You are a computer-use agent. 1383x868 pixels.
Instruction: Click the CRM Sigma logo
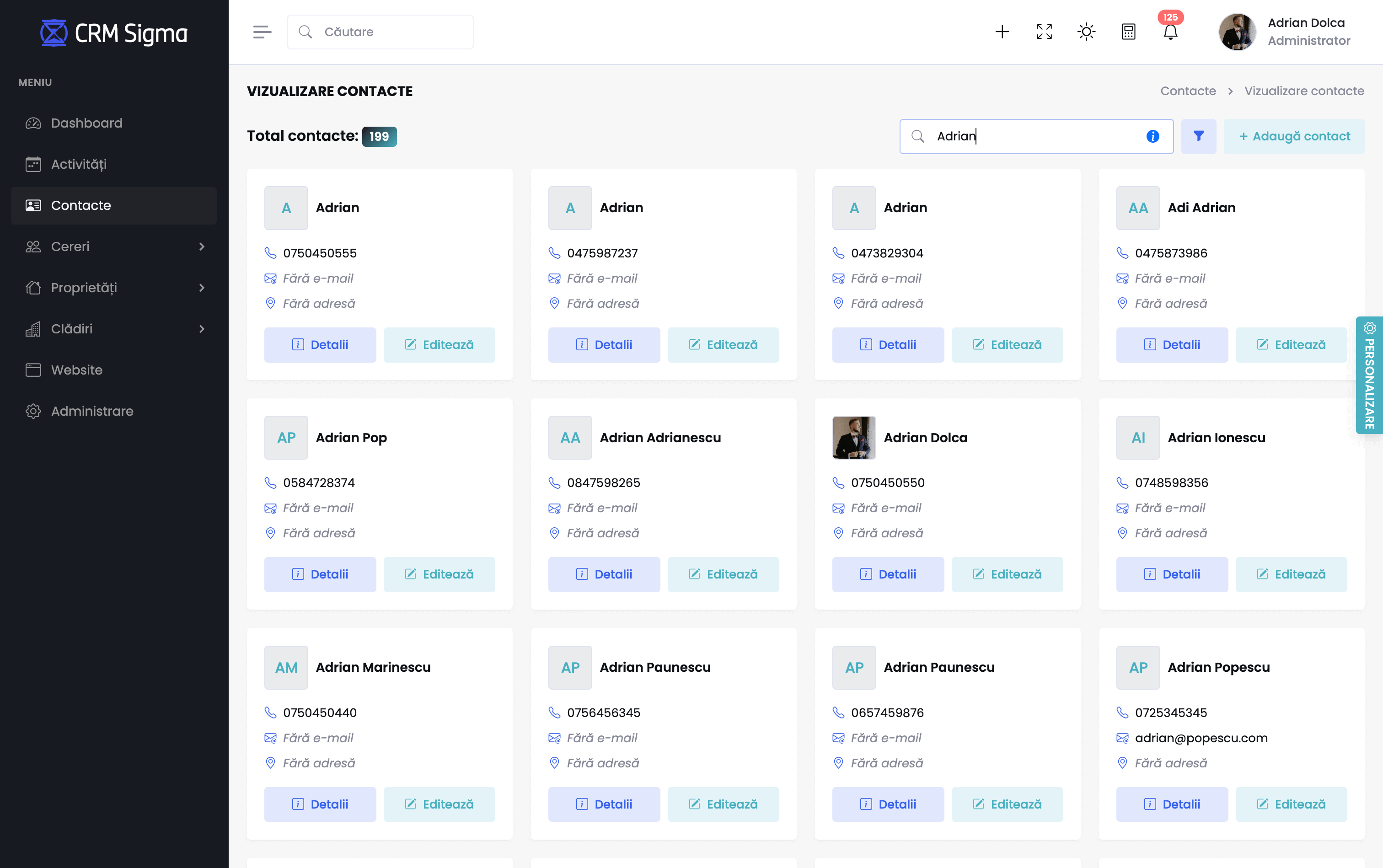point(114,33)
